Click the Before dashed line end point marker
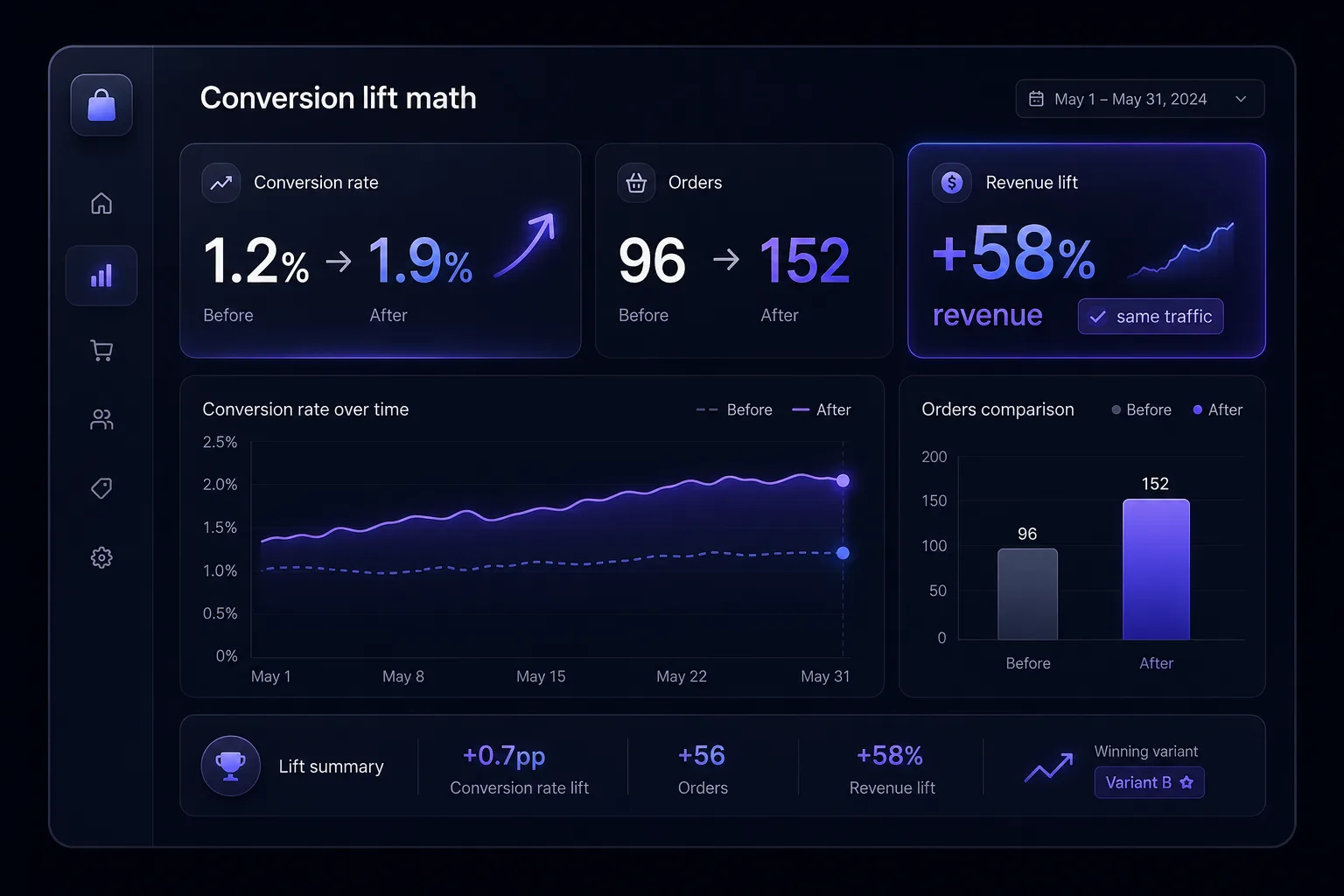1344x896 pixels. pos(843,553)
